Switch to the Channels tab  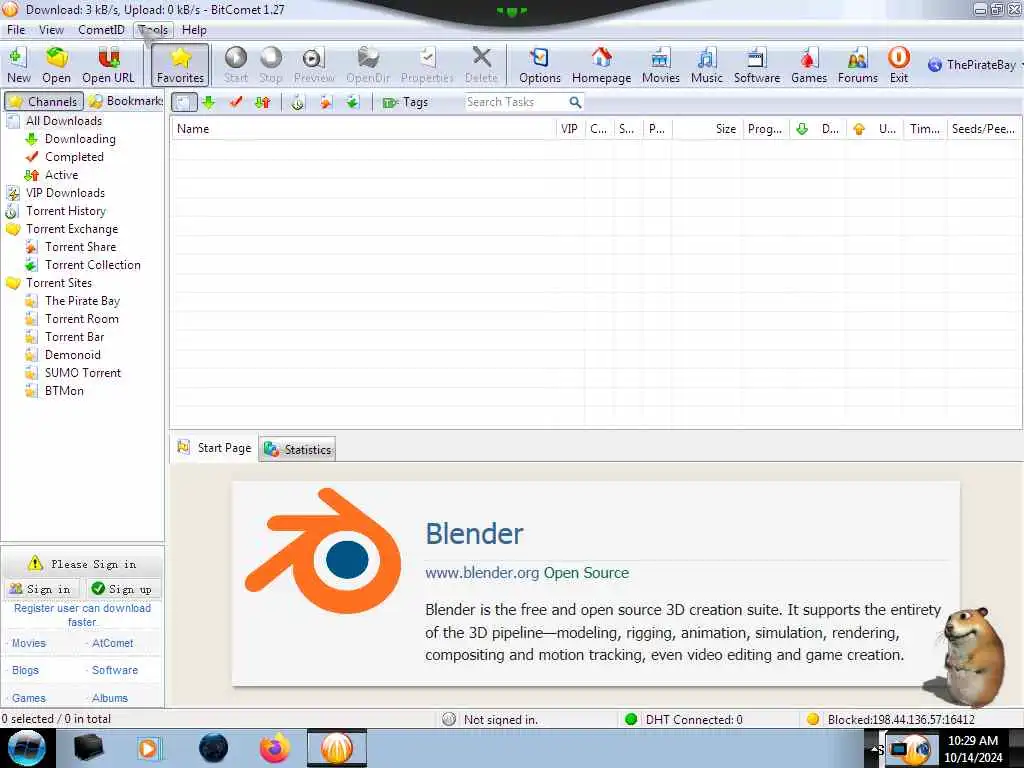click(44, 101)
